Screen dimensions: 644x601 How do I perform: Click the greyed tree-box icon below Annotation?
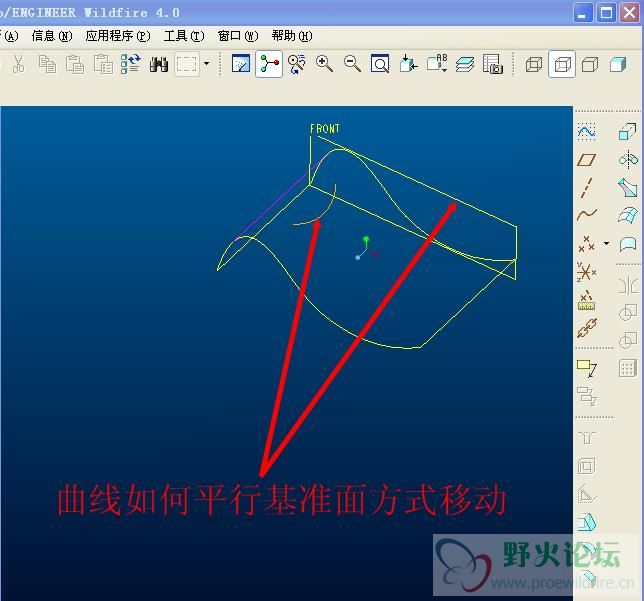(586, 396)
